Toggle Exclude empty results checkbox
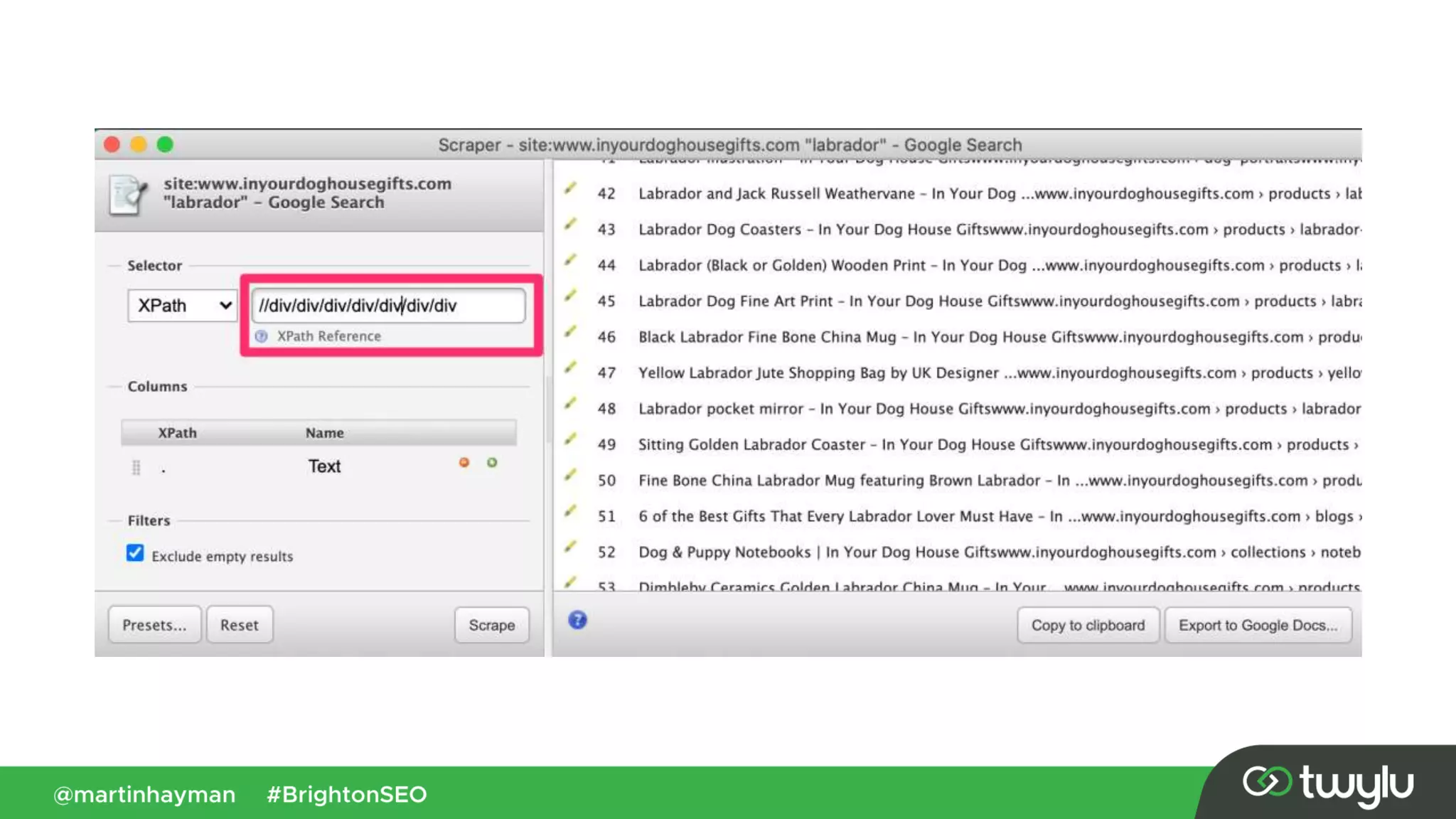The height and width of the screenshot is (819, 1456). 135,553
